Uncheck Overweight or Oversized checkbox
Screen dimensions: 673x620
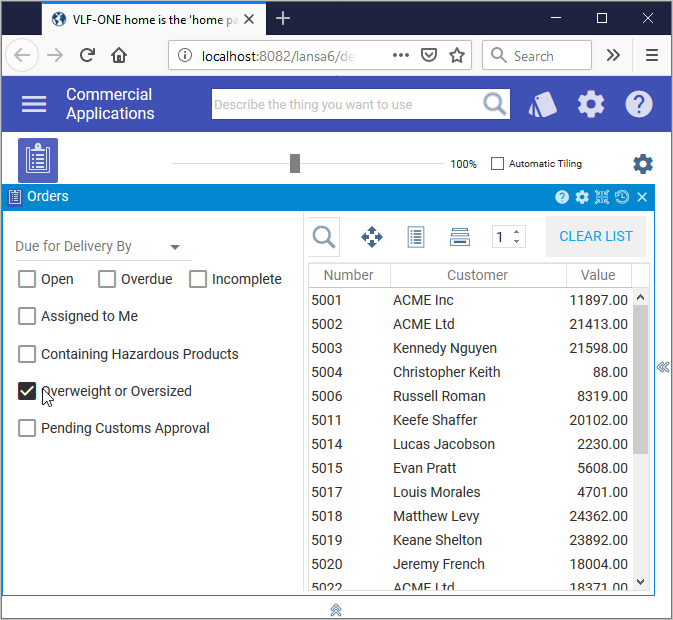27,391
